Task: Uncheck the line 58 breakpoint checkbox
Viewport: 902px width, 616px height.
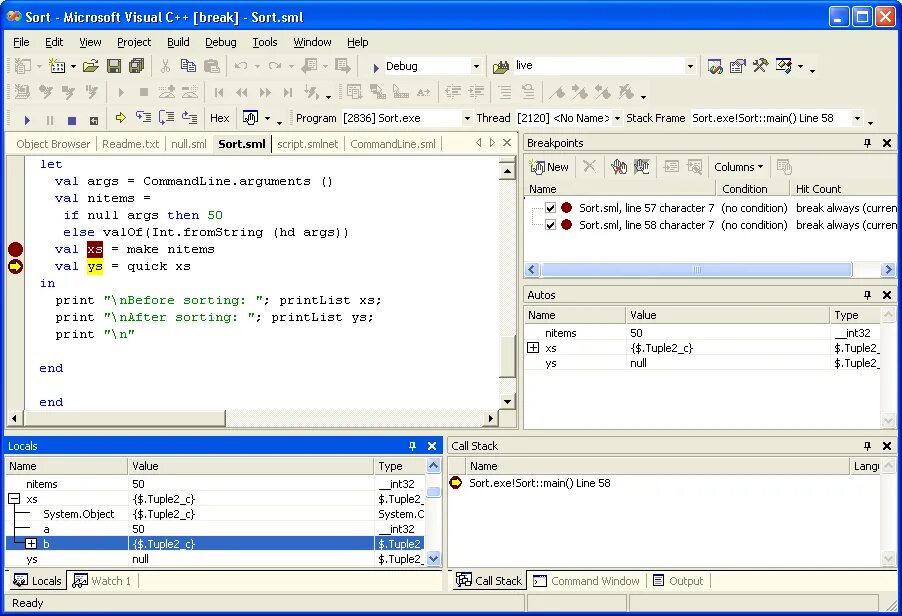Action: [x=551, y=225]
